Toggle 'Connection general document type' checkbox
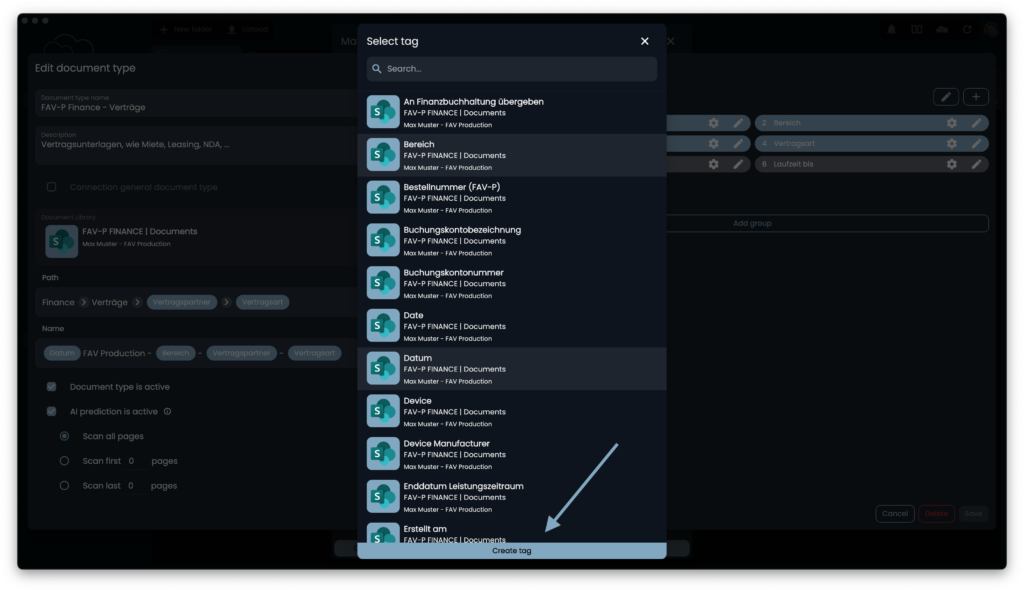The height and width of the screenshot is (591, 1024). pos(52,187)
